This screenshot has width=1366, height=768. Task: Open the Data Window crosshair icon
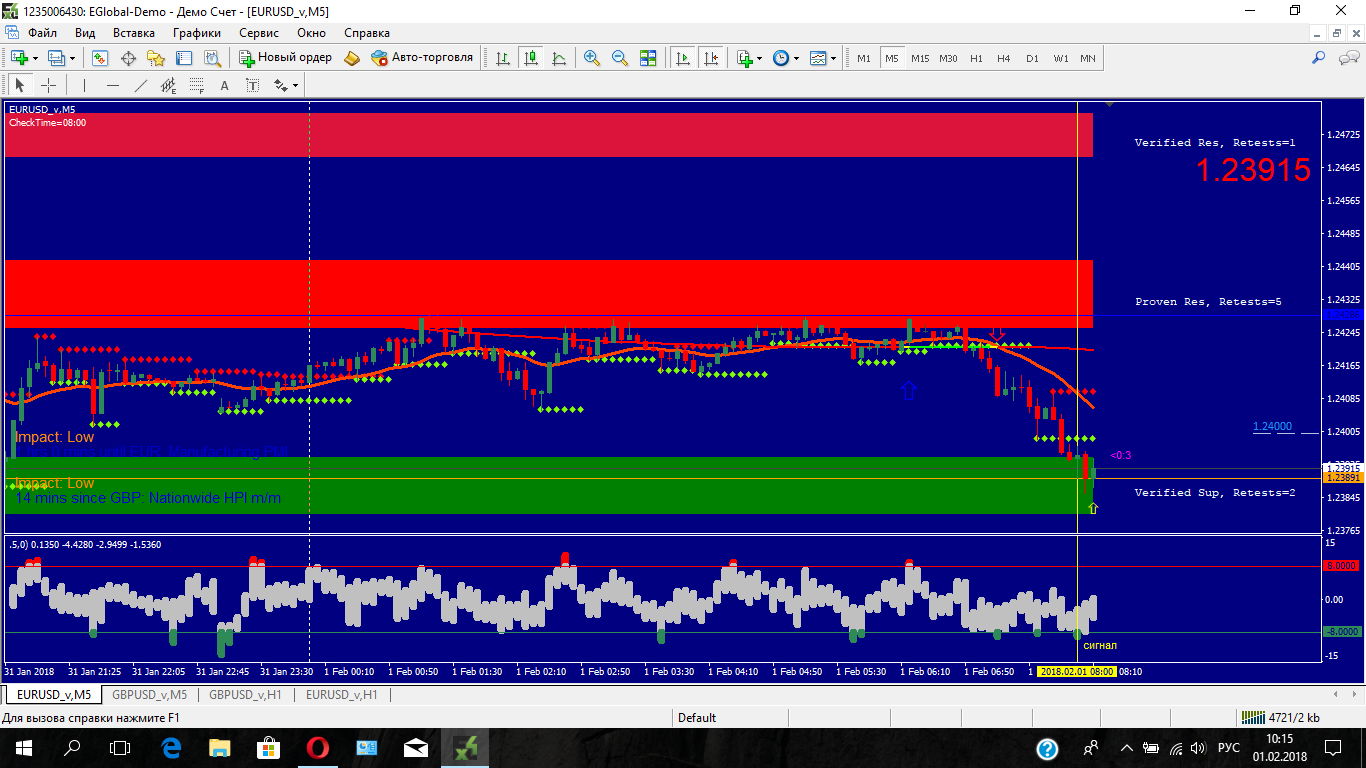click(x=128, y=58)
